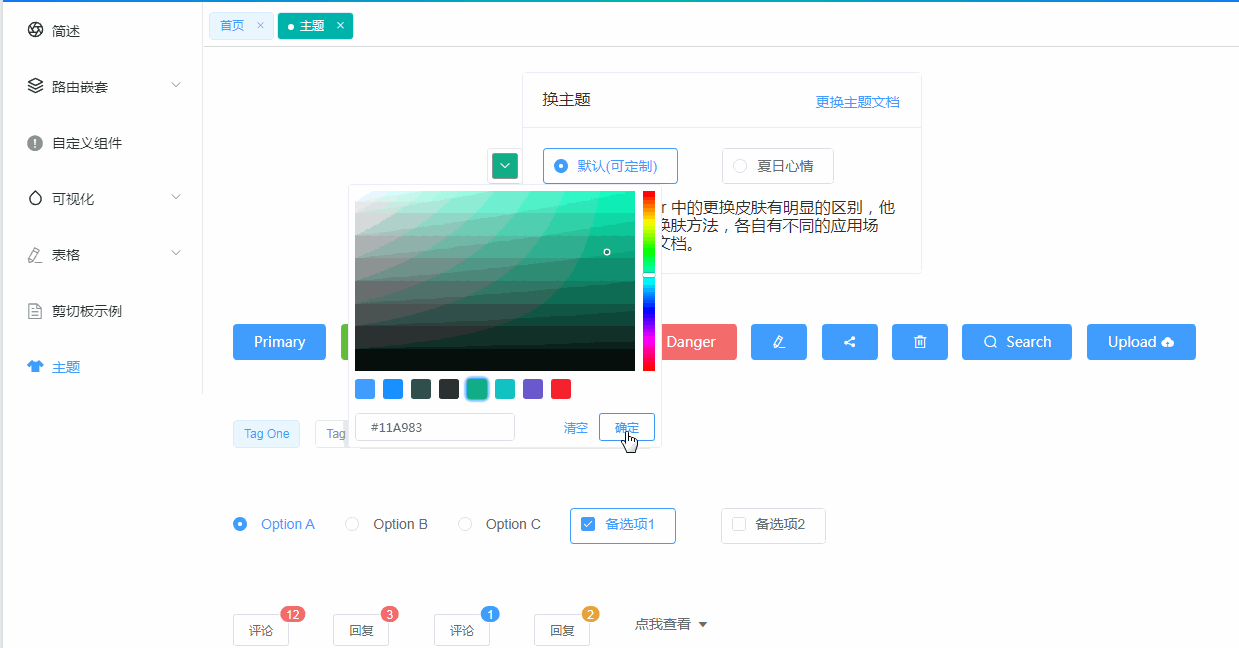Open the 更换主题文档 link
This screenshot has height=648, width=1239.
[857, 102]
